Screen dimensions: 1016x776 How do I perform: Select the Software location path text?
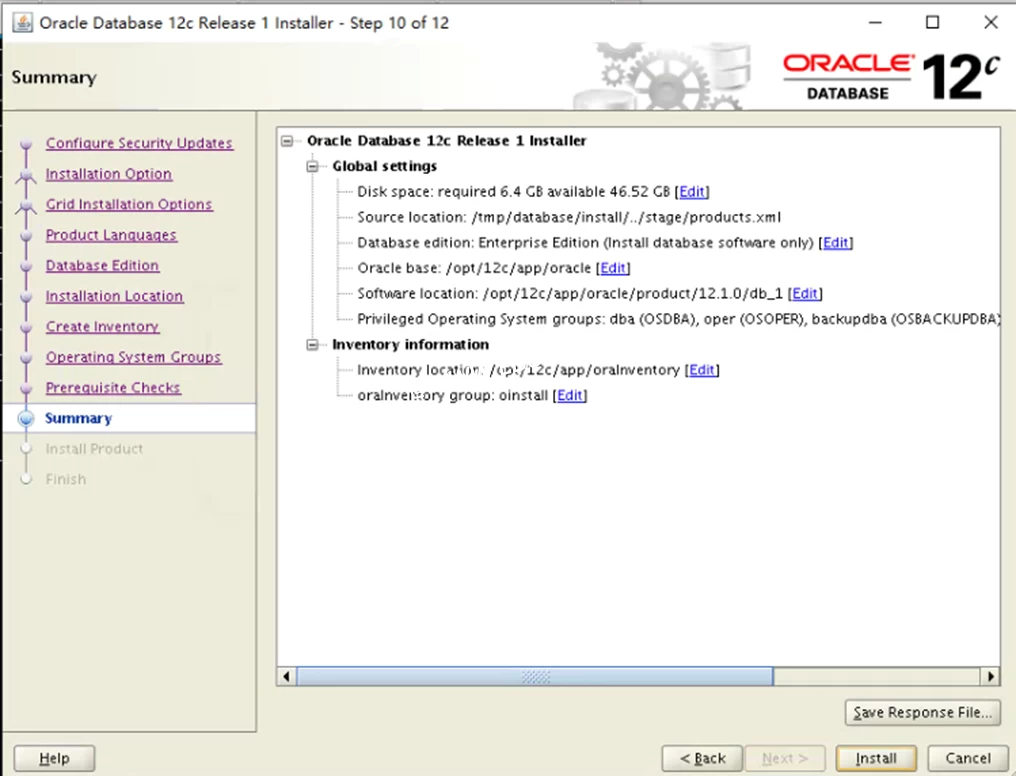(632, 293)
